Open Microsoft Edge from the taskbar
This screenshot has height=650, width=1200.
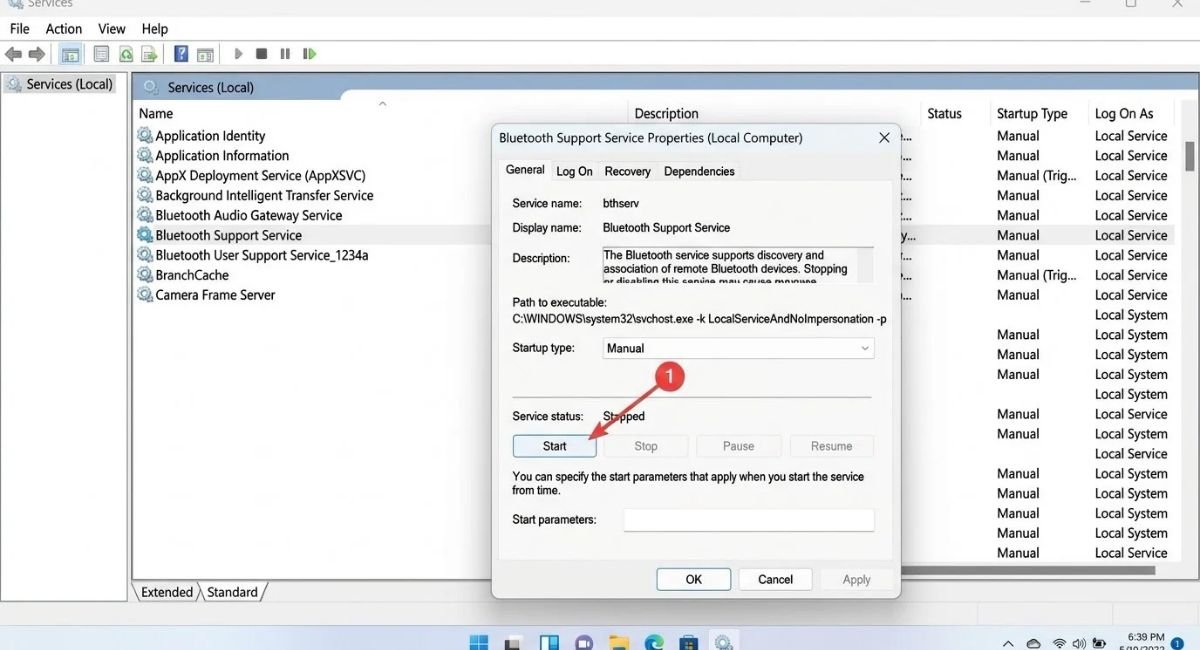653,642
